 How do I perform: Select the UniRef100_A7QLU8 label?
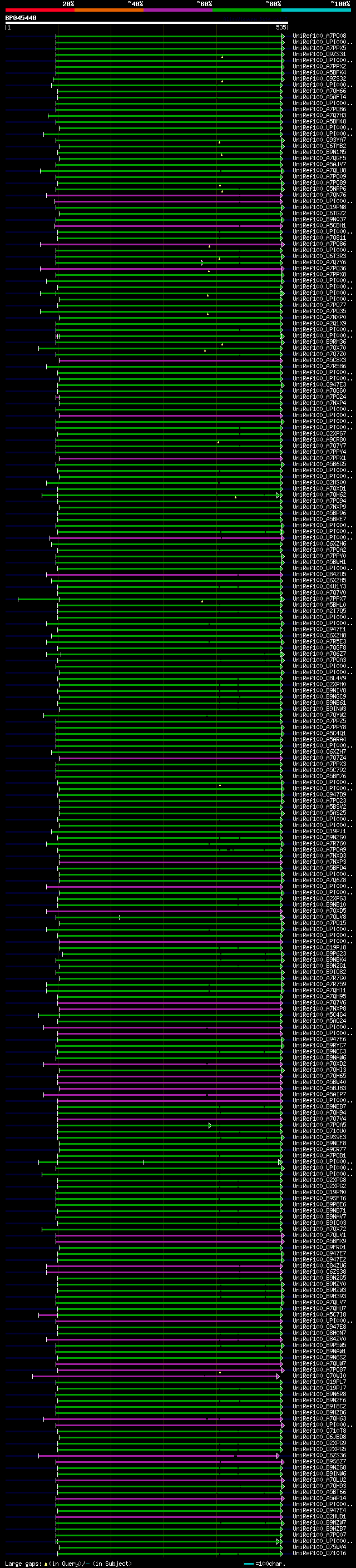tap(319, 170)
